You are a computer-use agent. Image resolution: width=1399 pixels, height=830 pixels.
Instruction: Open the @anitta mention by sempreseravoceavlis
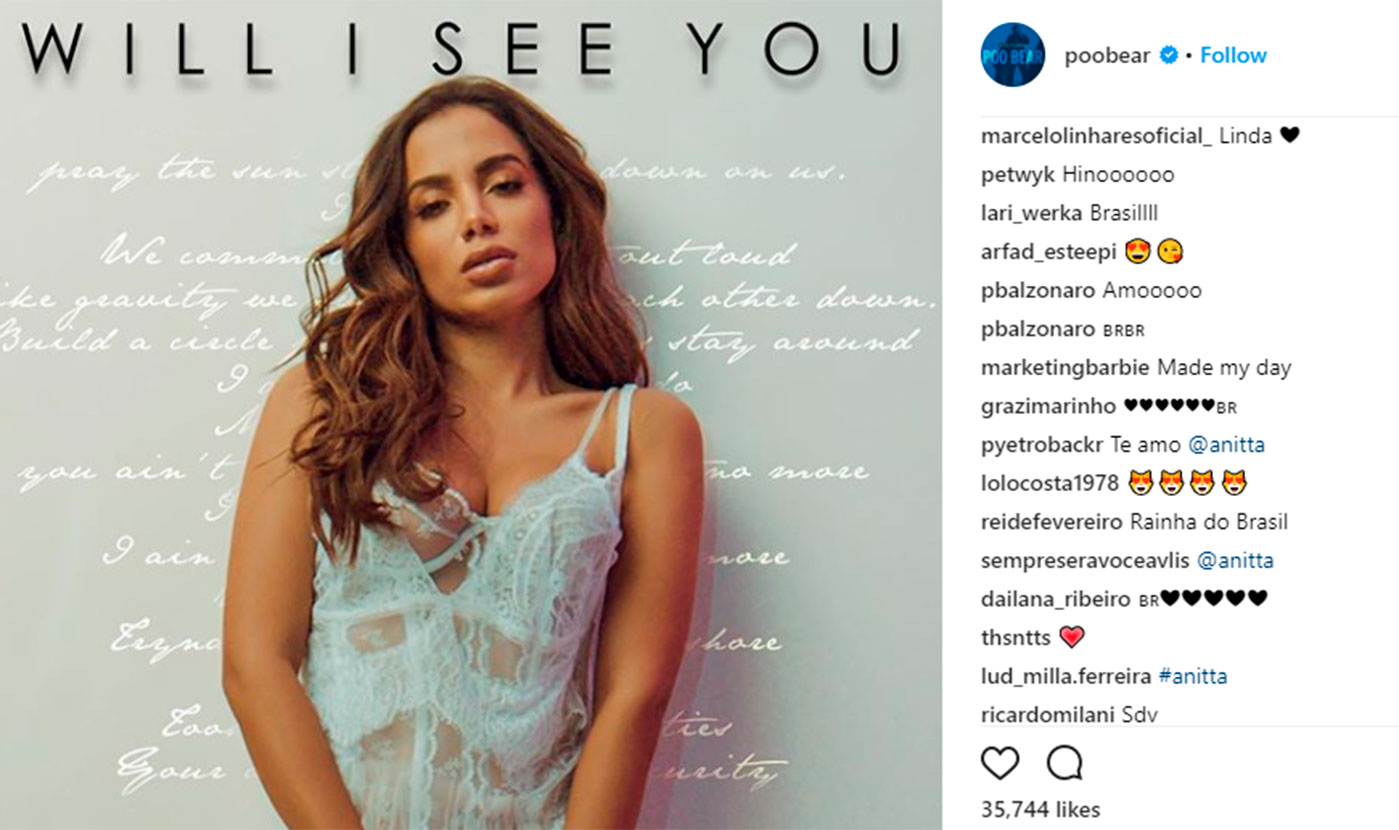1235,561
